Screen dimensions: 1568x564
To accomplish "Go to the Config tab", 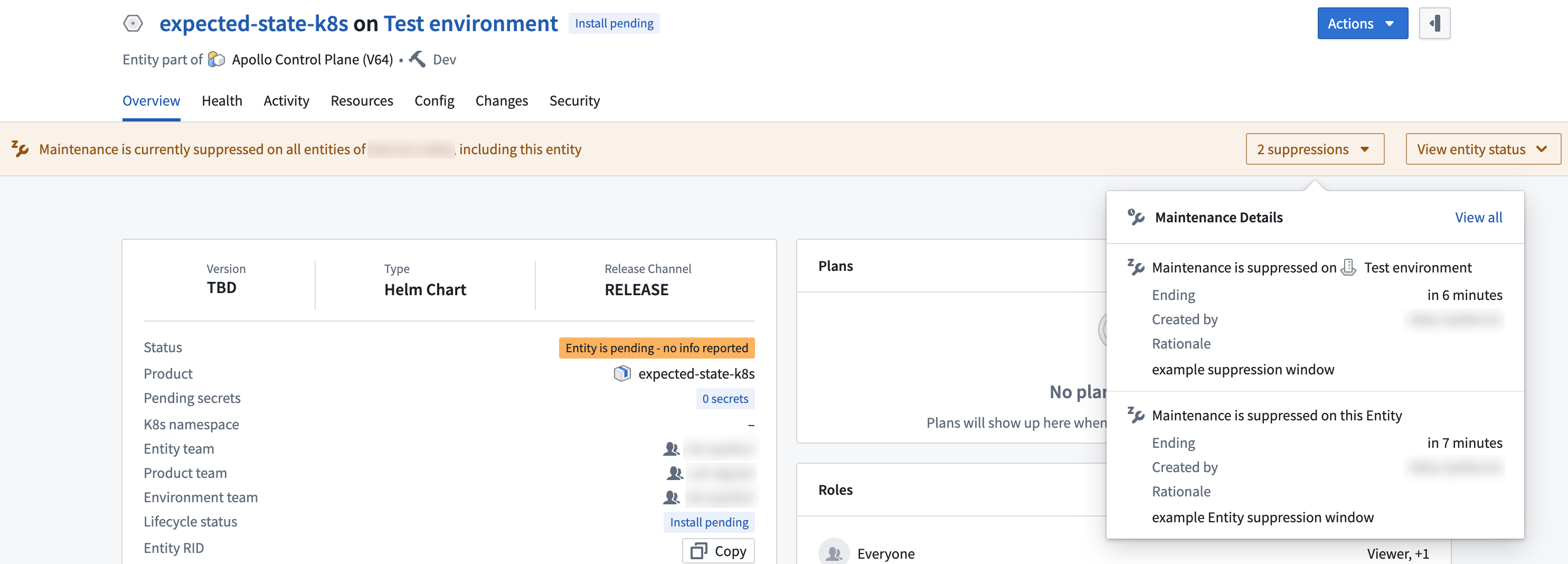I will (434, 100).
